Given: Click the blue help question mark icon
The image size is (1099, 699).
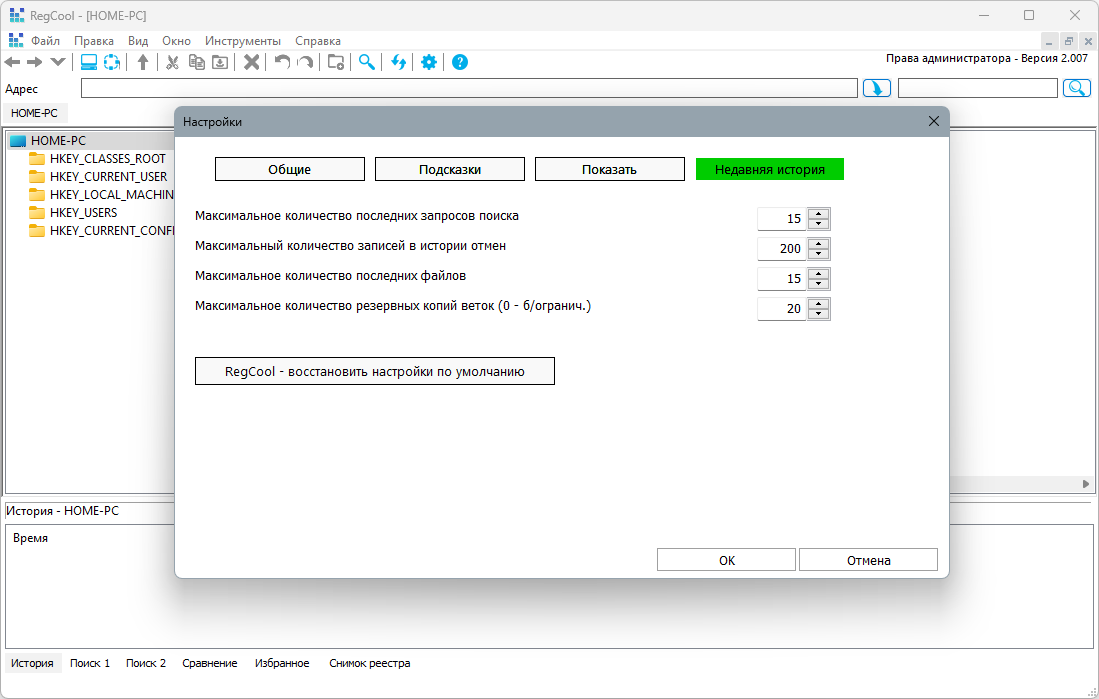Looking at the screenshot, I should click(x=460, y=62).
